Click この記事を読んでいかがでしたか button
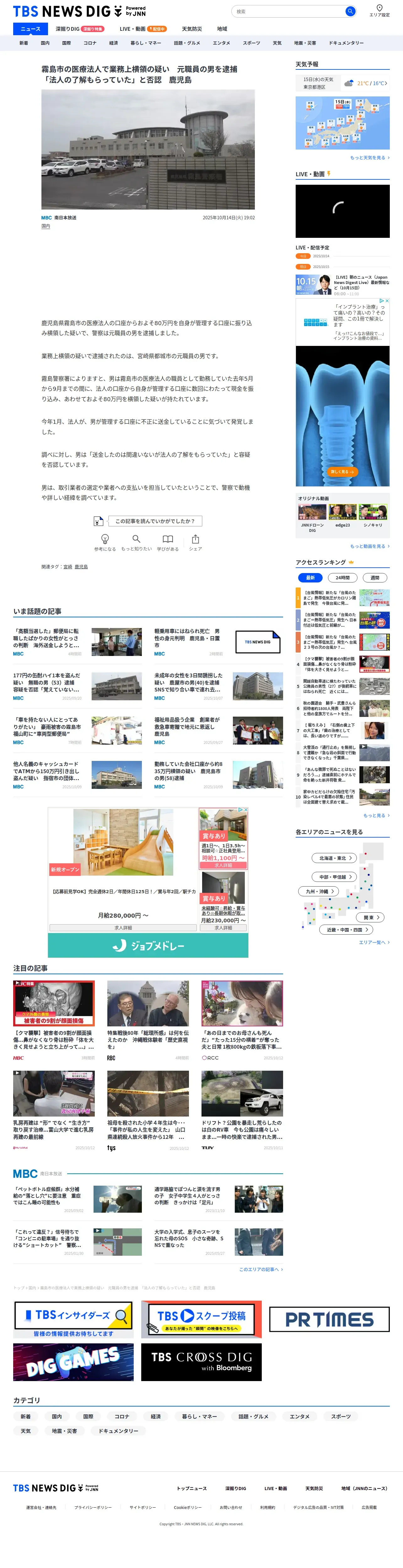 (155, 521)
